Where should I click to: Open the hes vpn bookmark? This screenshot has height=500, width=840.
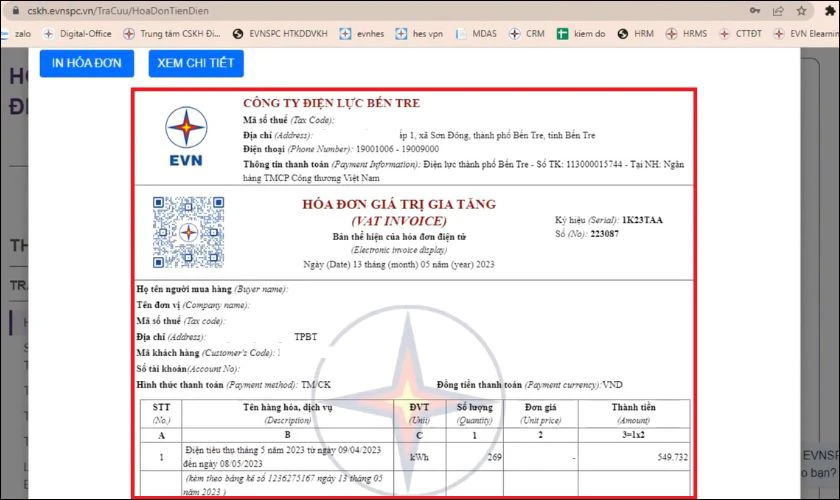tap(419, 34)
